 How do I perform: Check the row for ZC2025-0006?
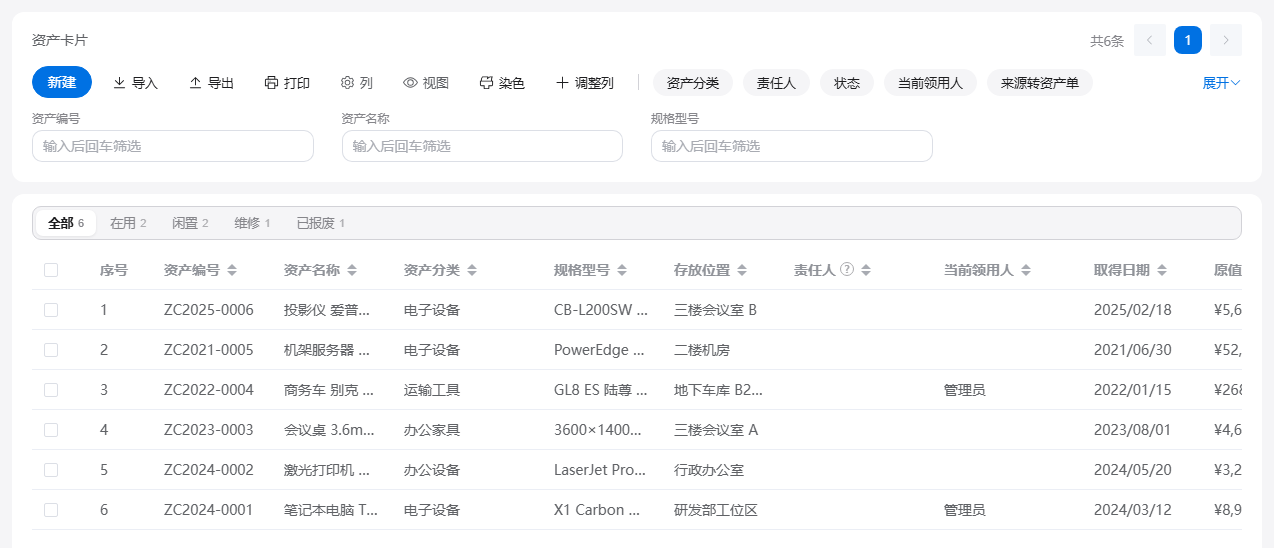coord(51,310)
